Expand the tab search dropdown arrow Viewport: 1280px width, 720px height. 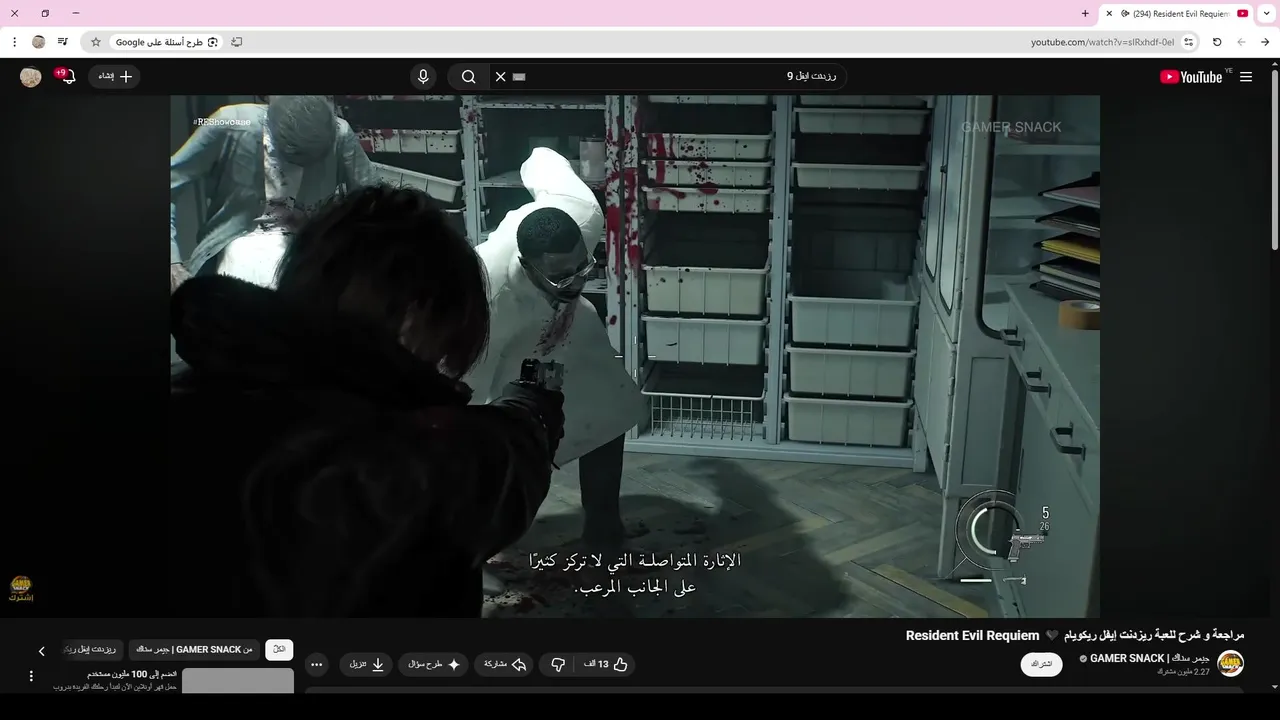tap(1268, 14)
